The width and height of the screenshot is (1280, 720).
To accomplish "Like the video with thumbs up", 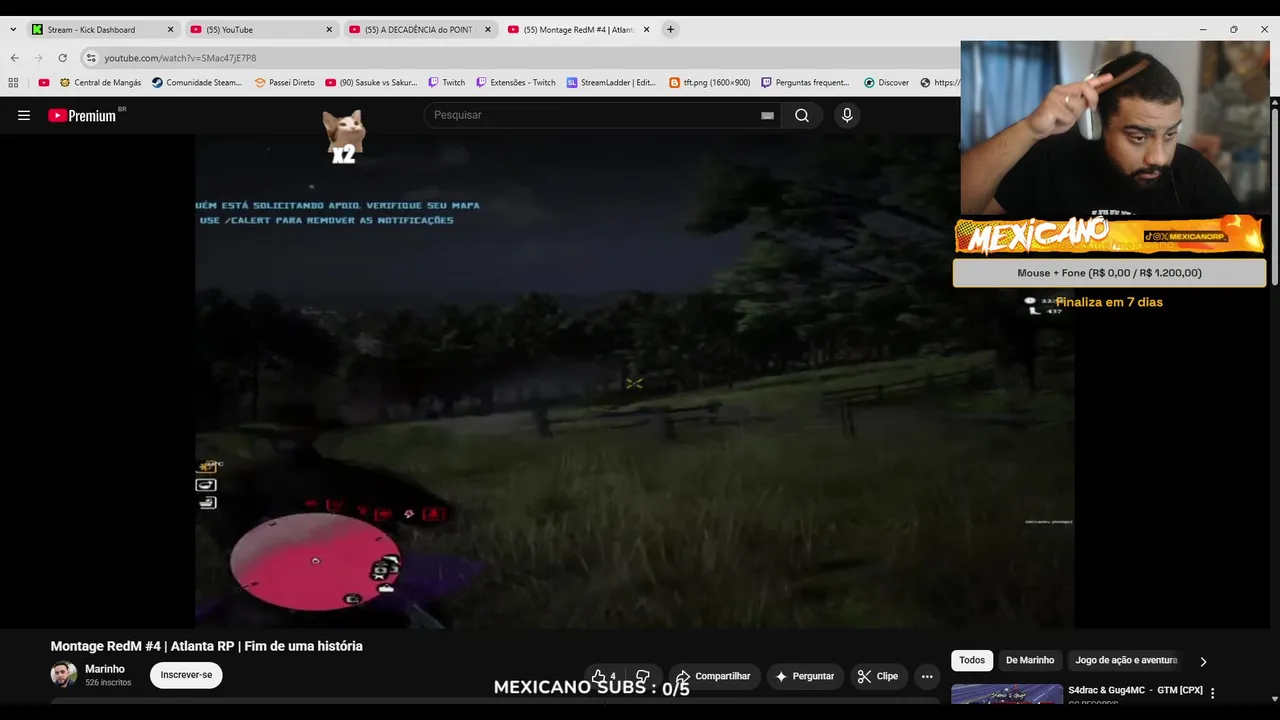I will tap(603, 676).
